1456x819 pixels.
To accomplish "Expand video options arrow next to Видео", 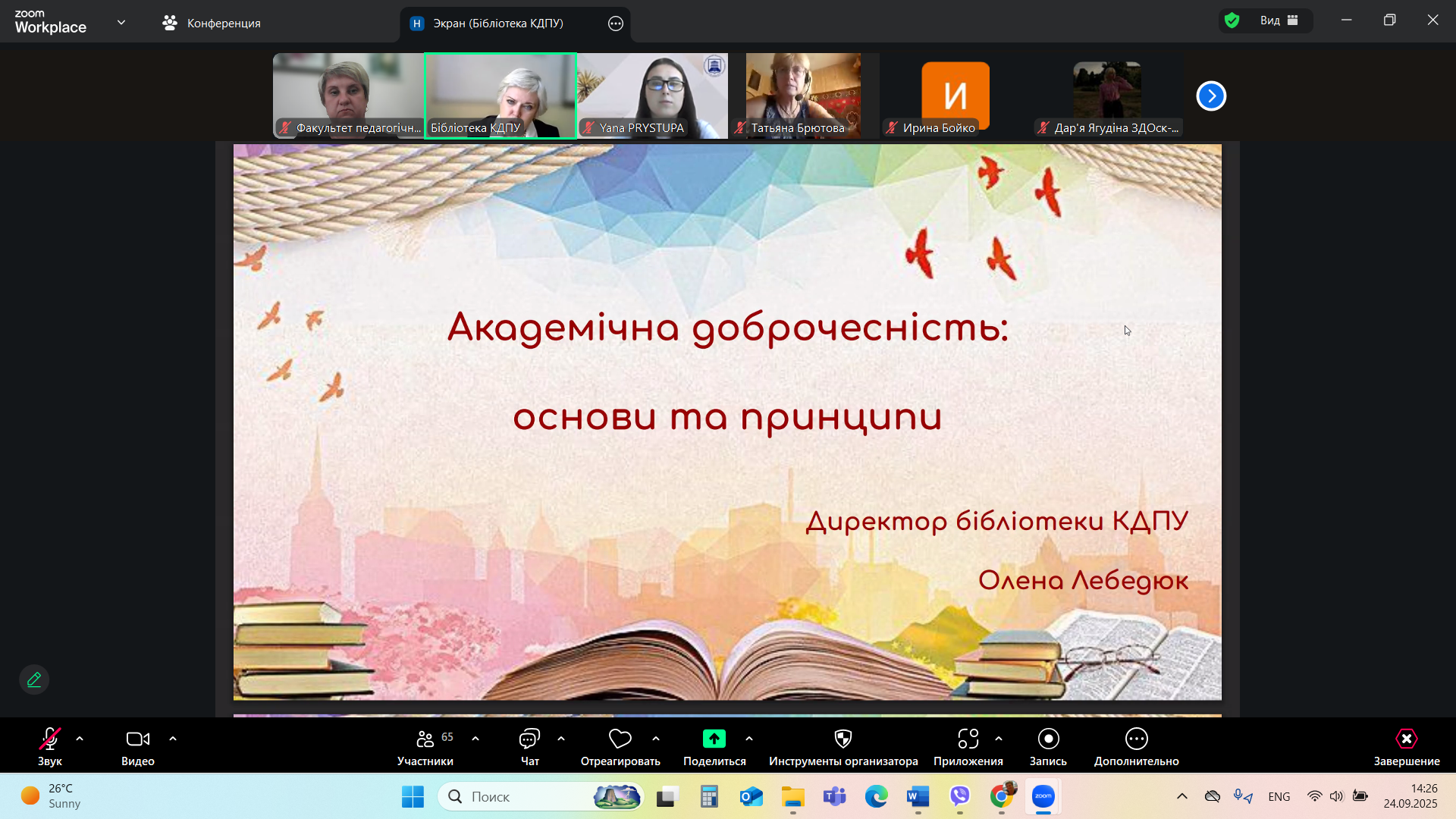I will point(173,739).
